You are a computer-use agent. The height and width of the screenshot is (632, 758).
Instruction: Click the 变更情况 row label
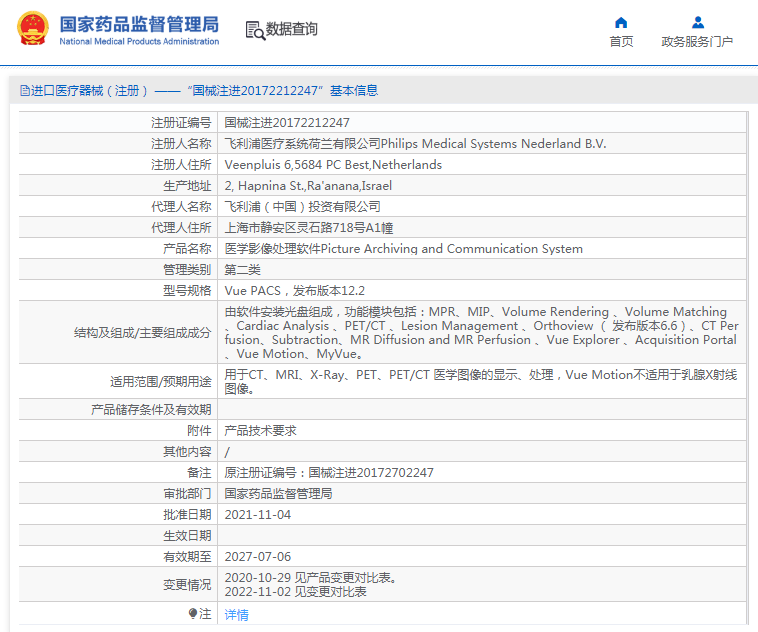click(x=187, y=585)
